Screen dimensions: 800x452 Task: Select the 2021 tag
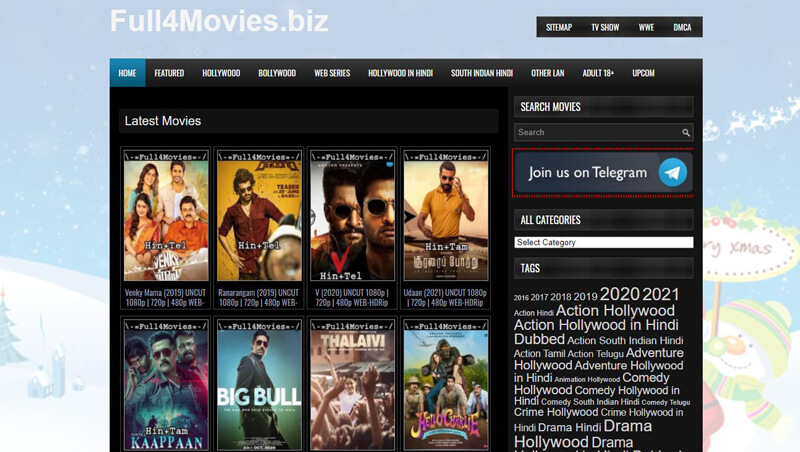pyautogui.click(x=661, y=294)
